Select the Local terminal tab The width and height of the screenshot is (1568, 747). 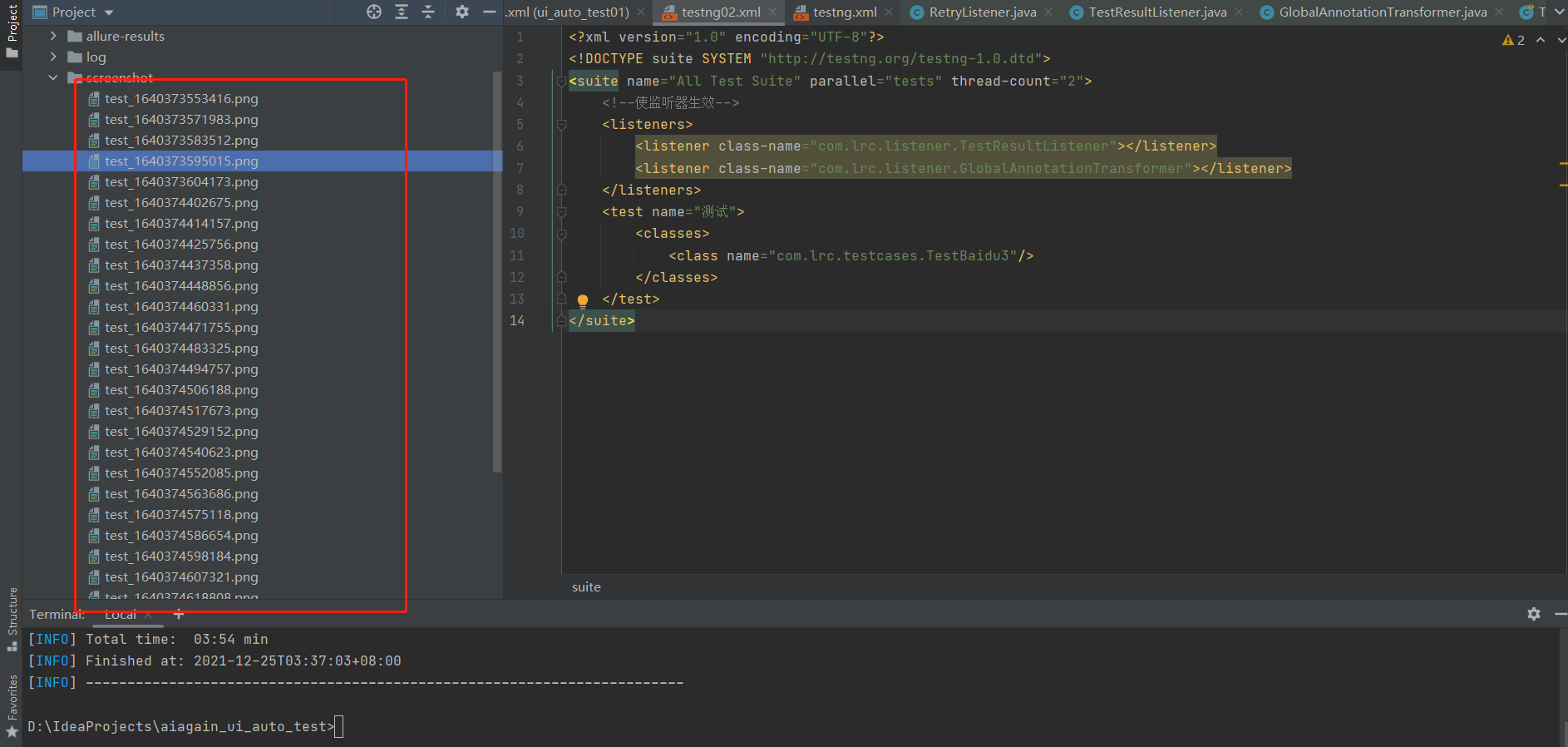[x=121, y=615]
